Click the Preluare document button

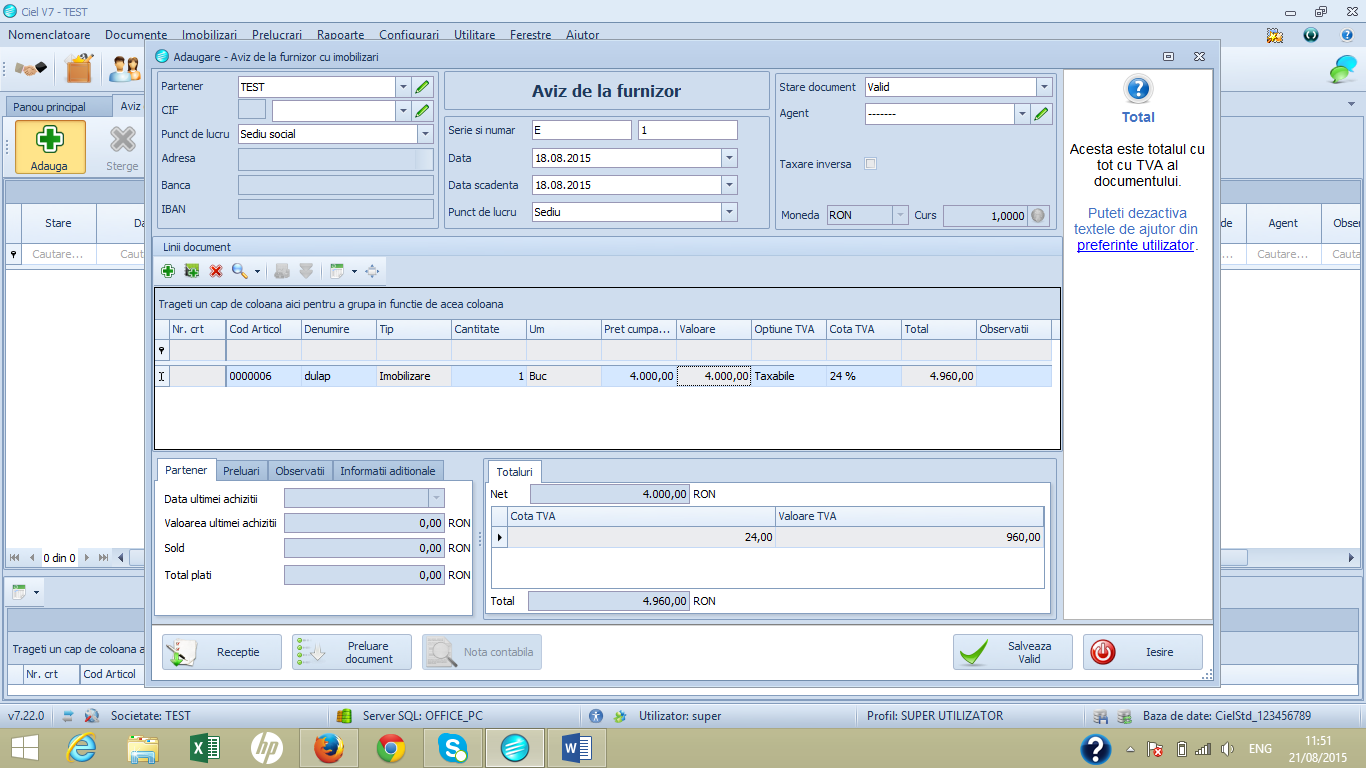pos(352,652)
